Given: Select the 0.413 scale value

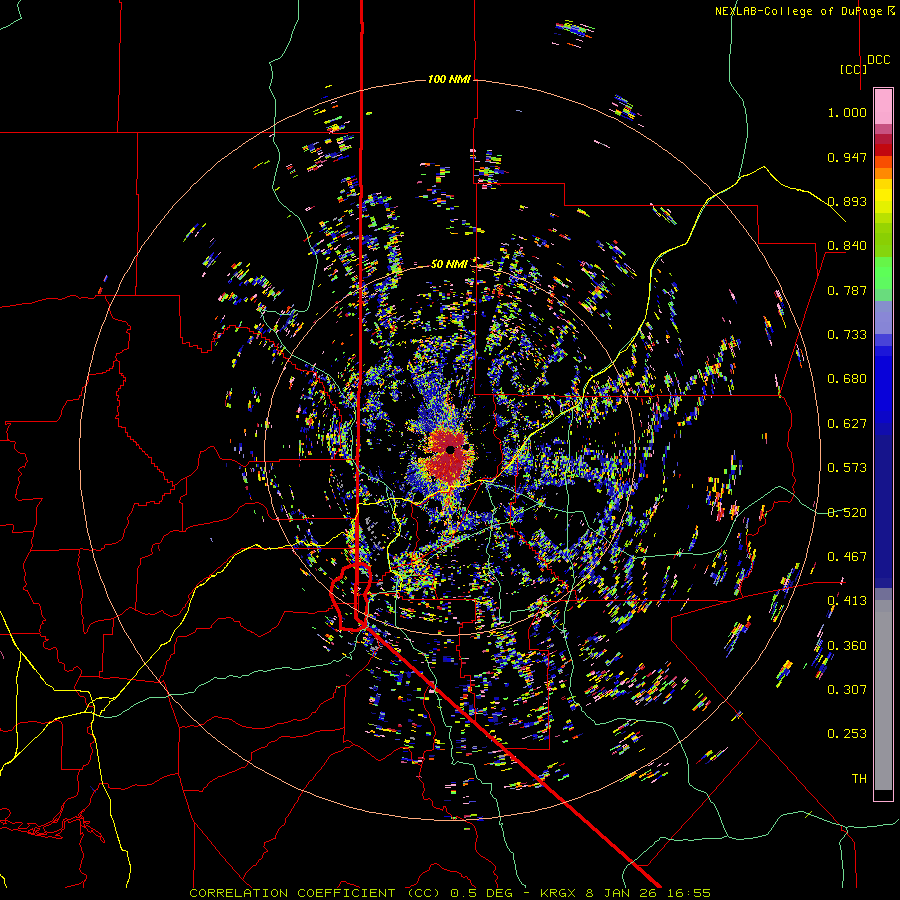Looking at the screenshot, I should 847,601.
